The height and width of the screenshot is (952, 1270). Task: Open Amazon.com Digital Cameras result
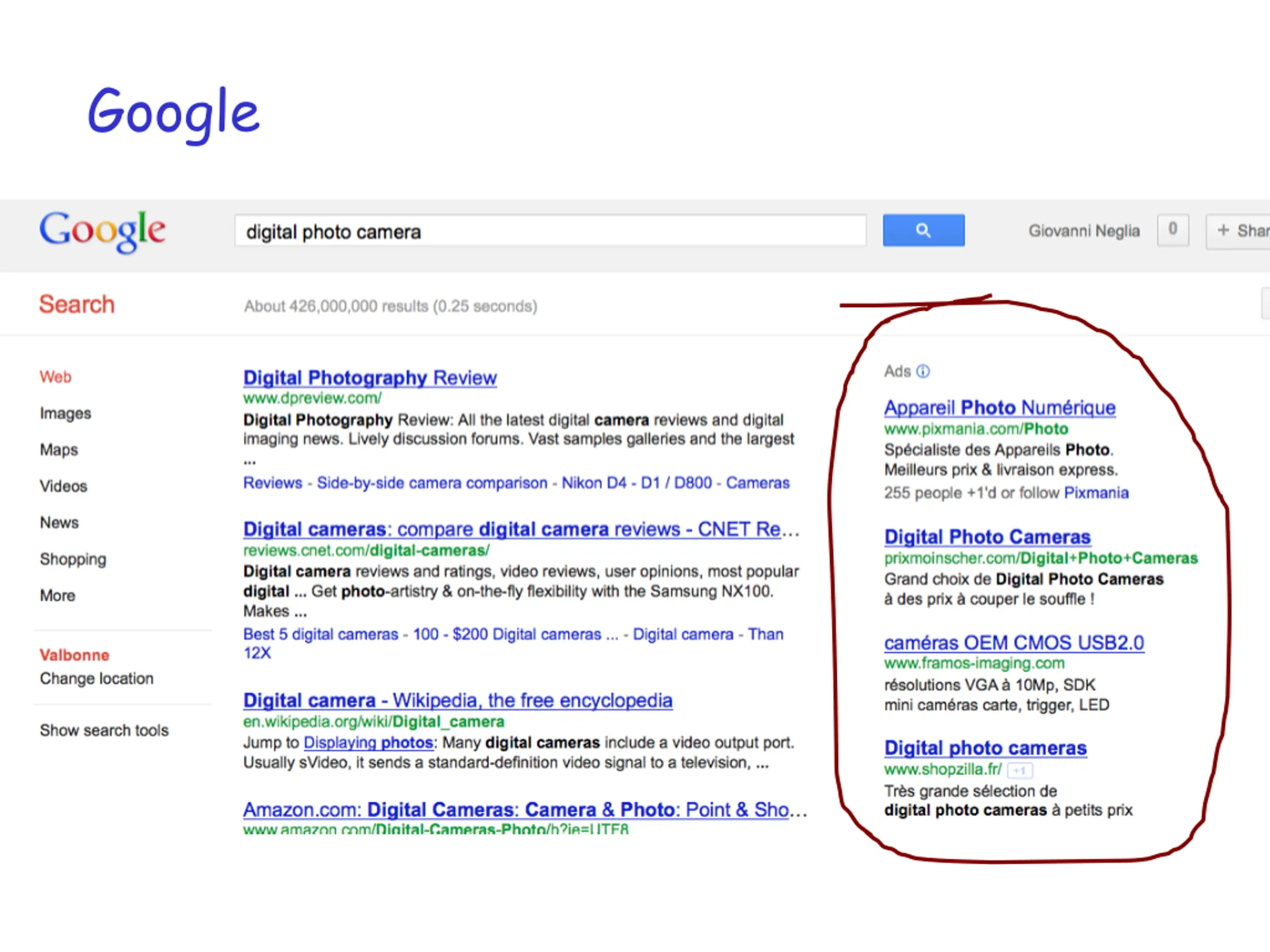point(525,810)
